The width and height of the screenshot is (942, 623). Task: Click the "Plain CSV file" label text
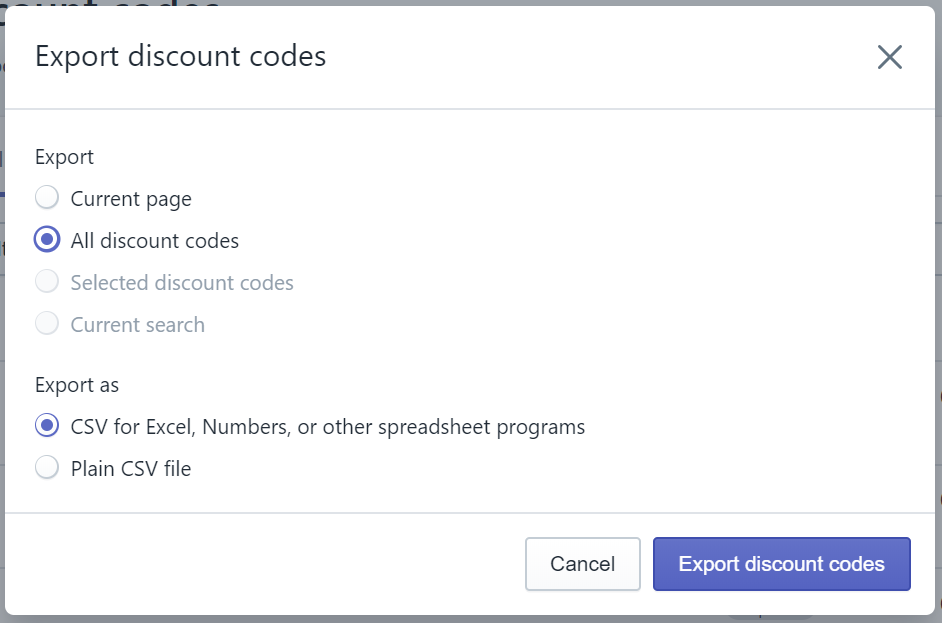pos(131,469)
